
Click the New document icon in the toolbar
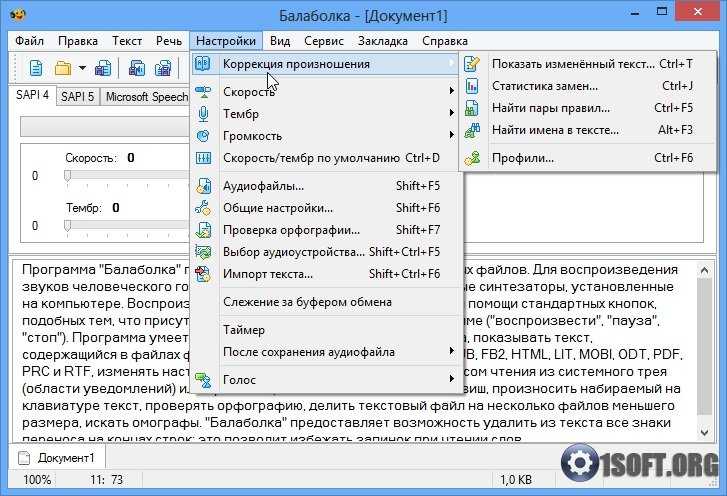click(36, 68)
